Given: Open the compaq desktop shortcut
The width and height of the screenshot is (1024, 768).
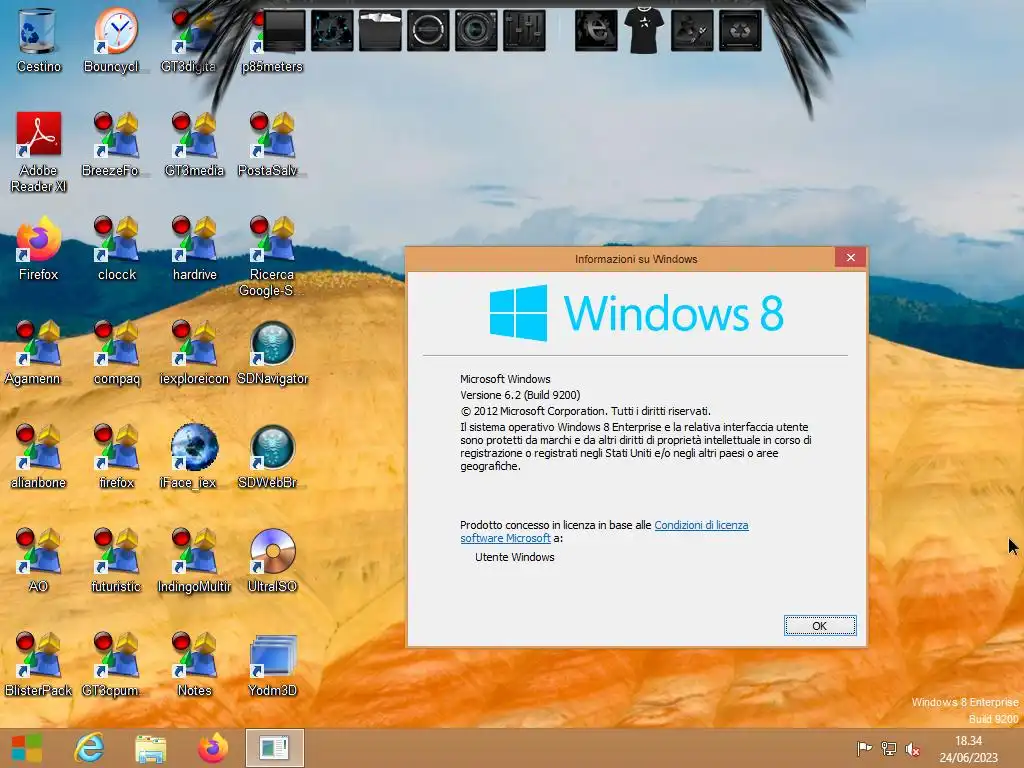Looking at the screenshot, I should point(116,353).
